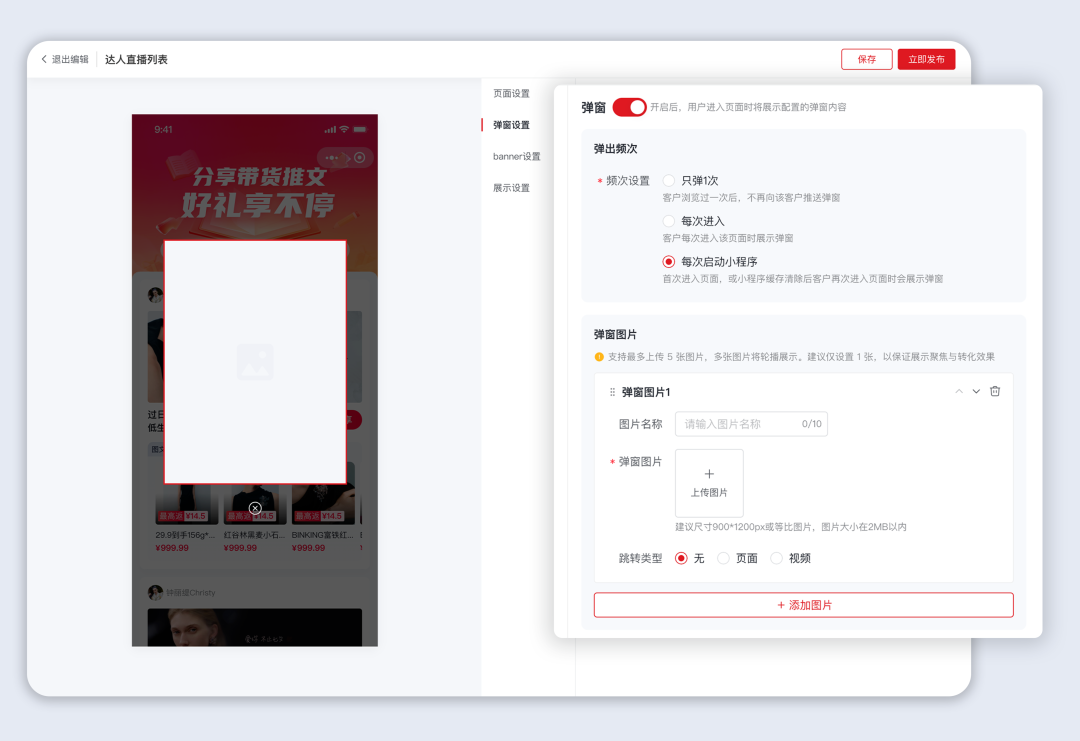Close the popup image on the phone preview

point(254,508)
